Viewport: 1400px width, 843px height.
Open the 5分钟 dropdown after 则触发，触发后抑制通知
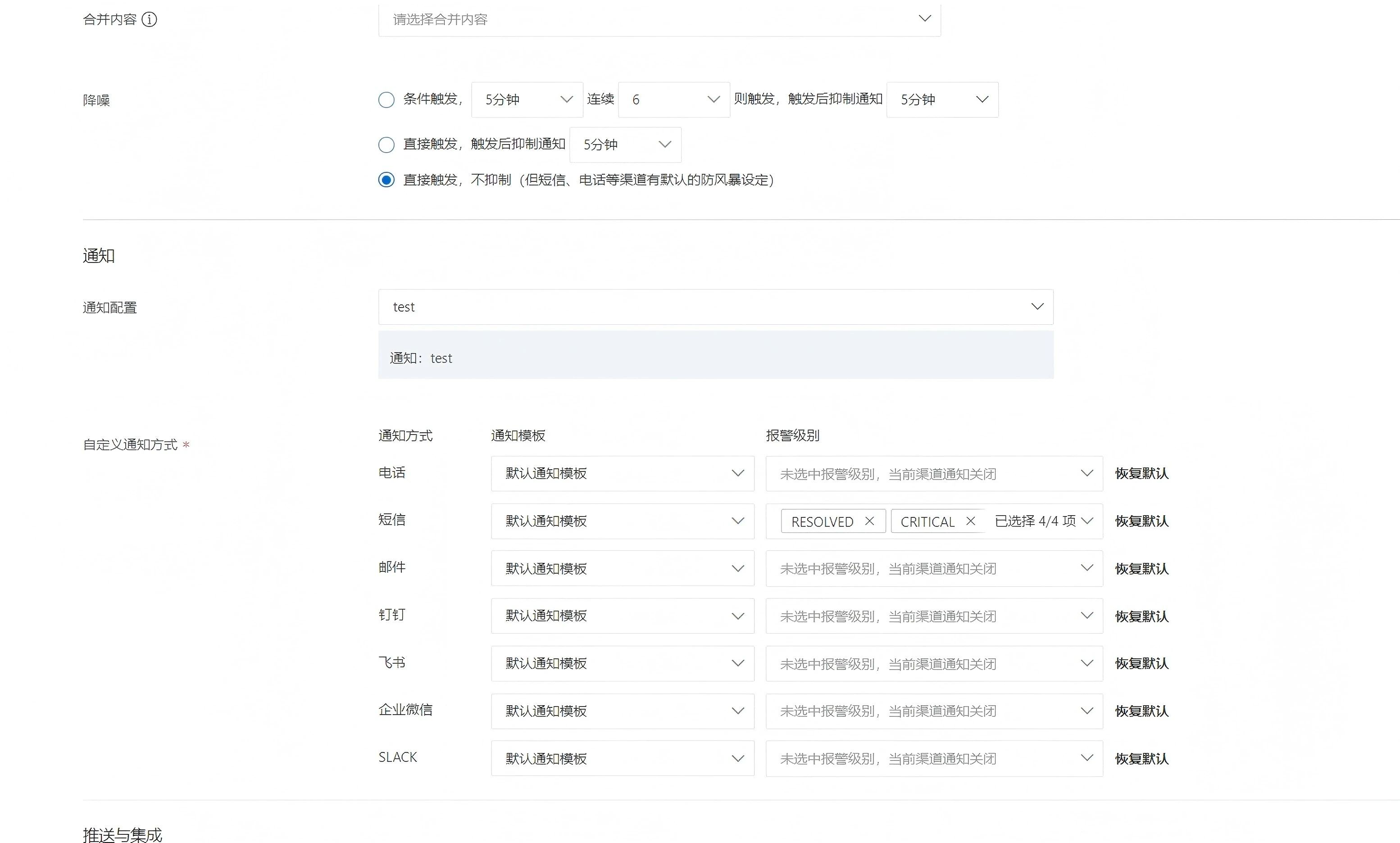(x=943, y=100)
